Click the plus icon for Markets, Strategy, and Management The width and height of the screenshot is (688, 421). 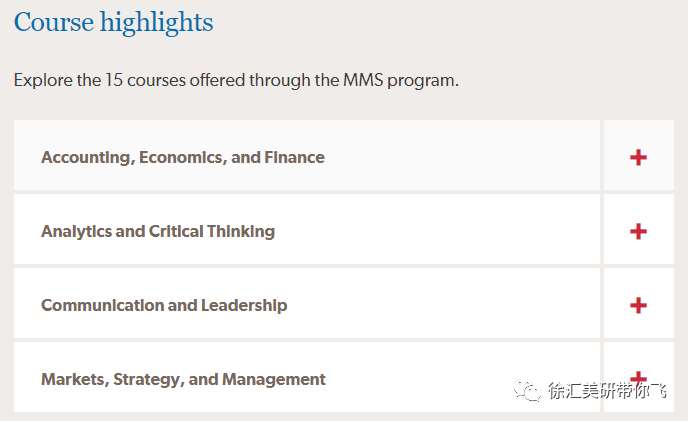pyautogui.click(x=638, y=377)
